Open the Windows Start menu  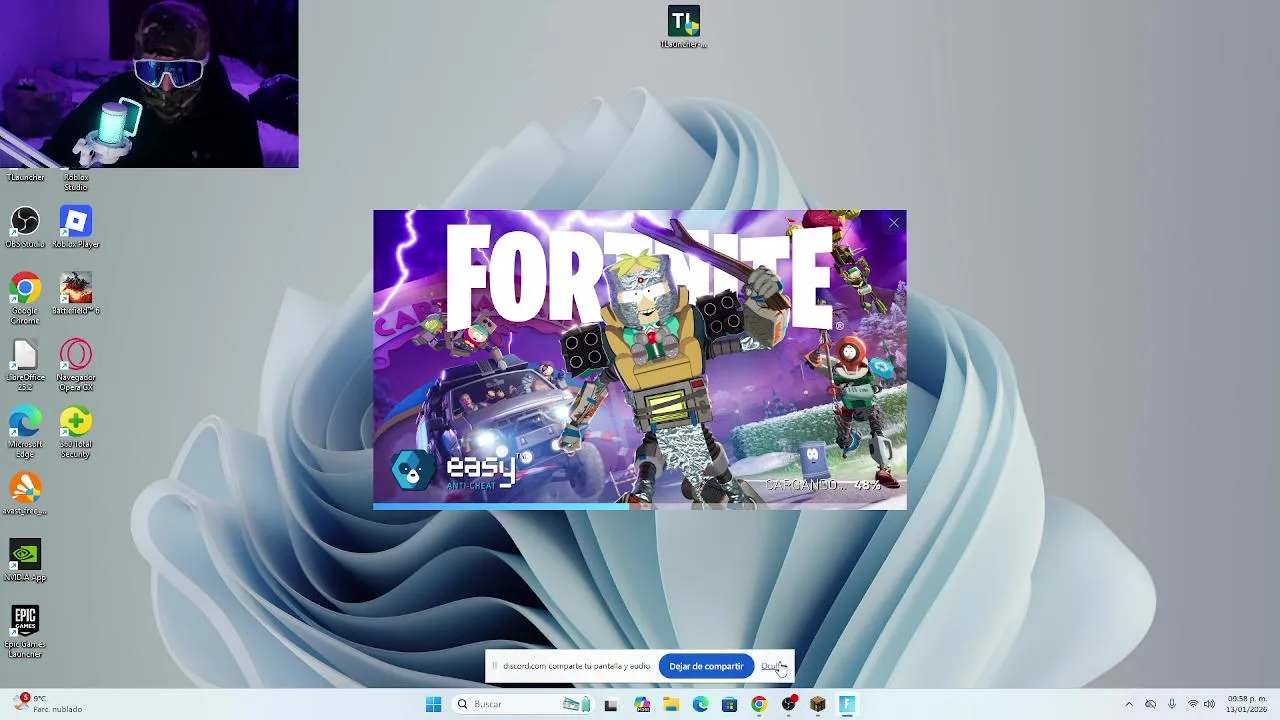pos(433,704)
